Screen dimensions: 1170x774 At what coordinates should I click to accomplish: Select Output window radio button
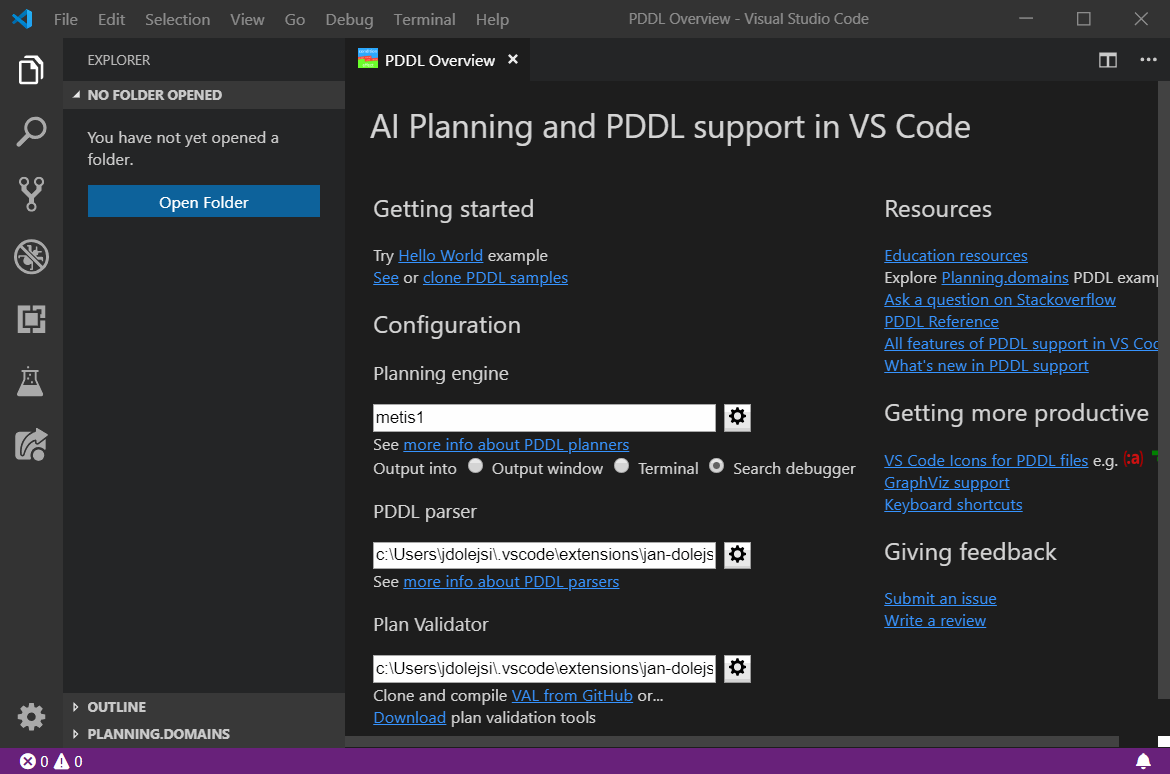[x=475, y=466]
